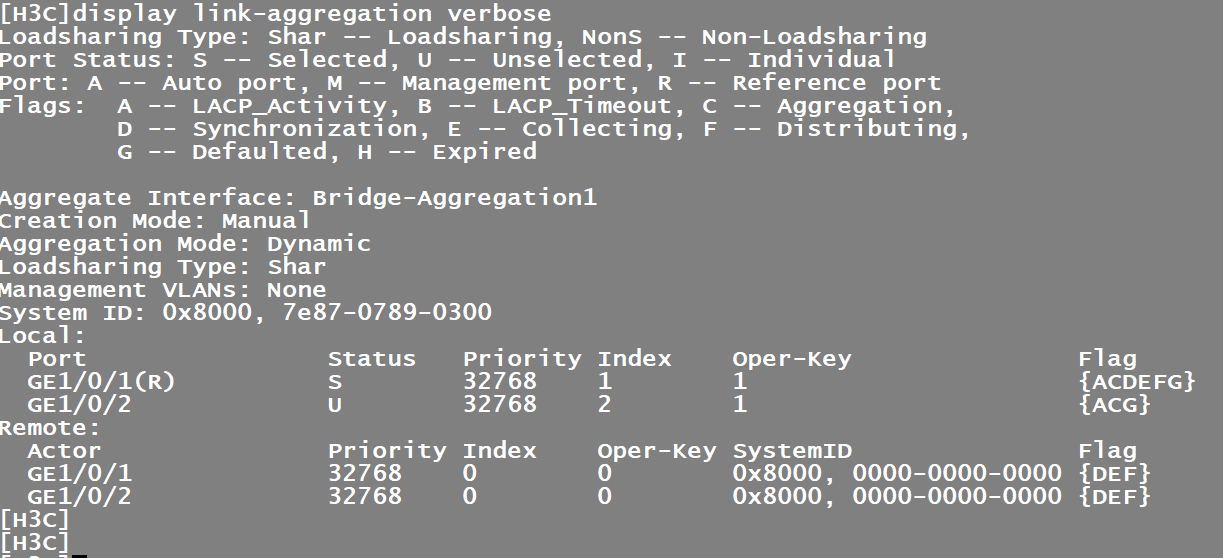
Task: Select the Bridge-Aggregation1 interface name
Action: coord(454,198)
